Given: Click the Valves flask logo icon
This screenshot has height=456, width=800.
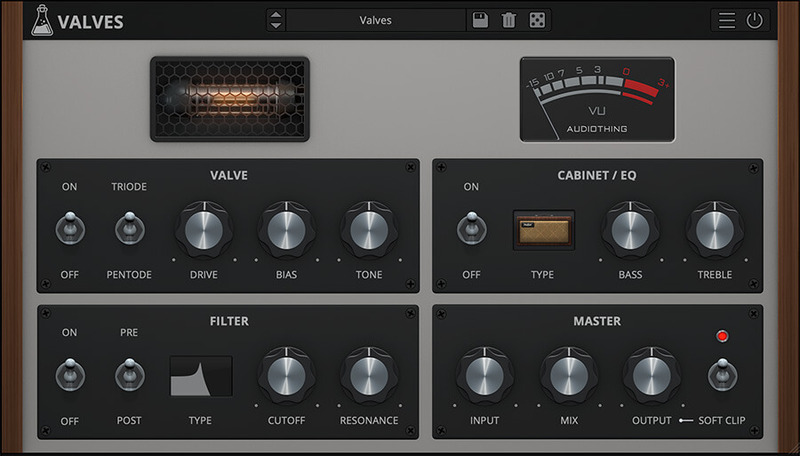Looking at the screenshot, I should click(x=40, y=20).
